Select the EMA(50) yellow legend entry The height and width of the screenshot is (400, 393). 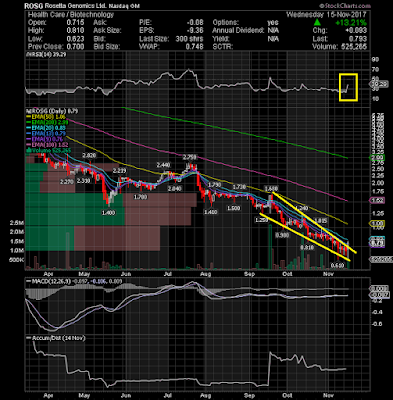click(x=46, y=117)
